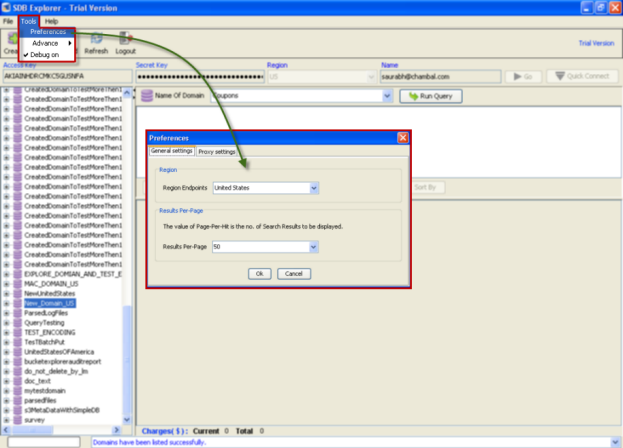This screenshot has height=448, width=623.
Task: Expand the New_Domain_US tree node
Action: (x=6, y=303)
